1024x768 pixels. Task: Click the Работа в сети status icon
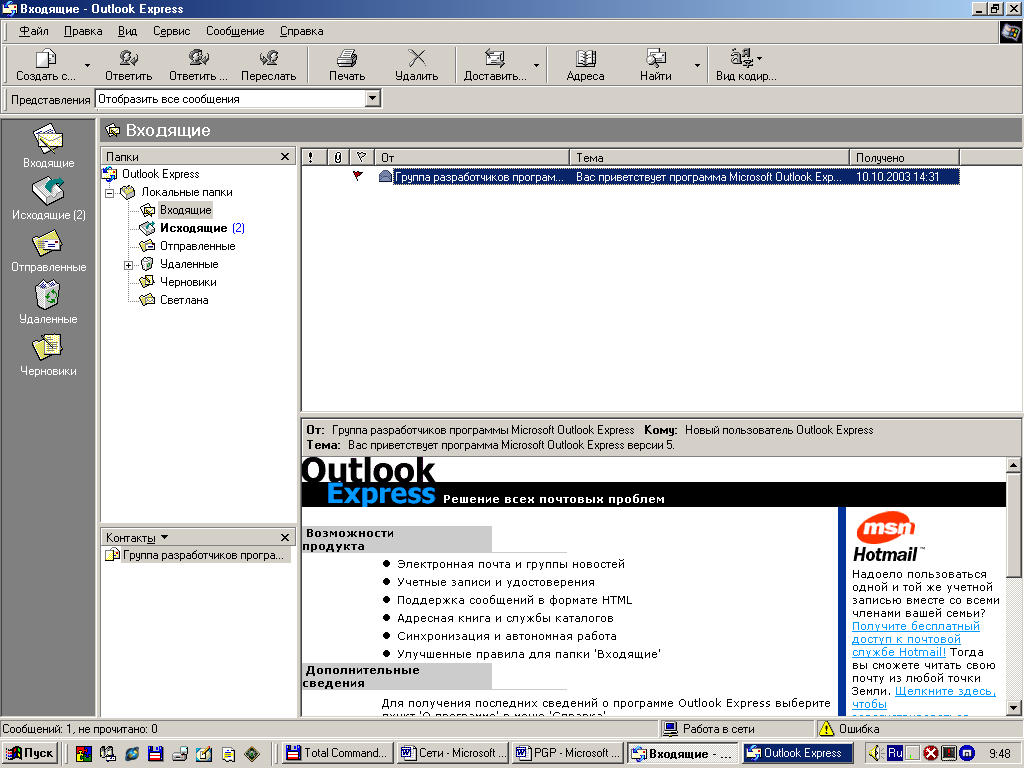click(x=670, y=729)
